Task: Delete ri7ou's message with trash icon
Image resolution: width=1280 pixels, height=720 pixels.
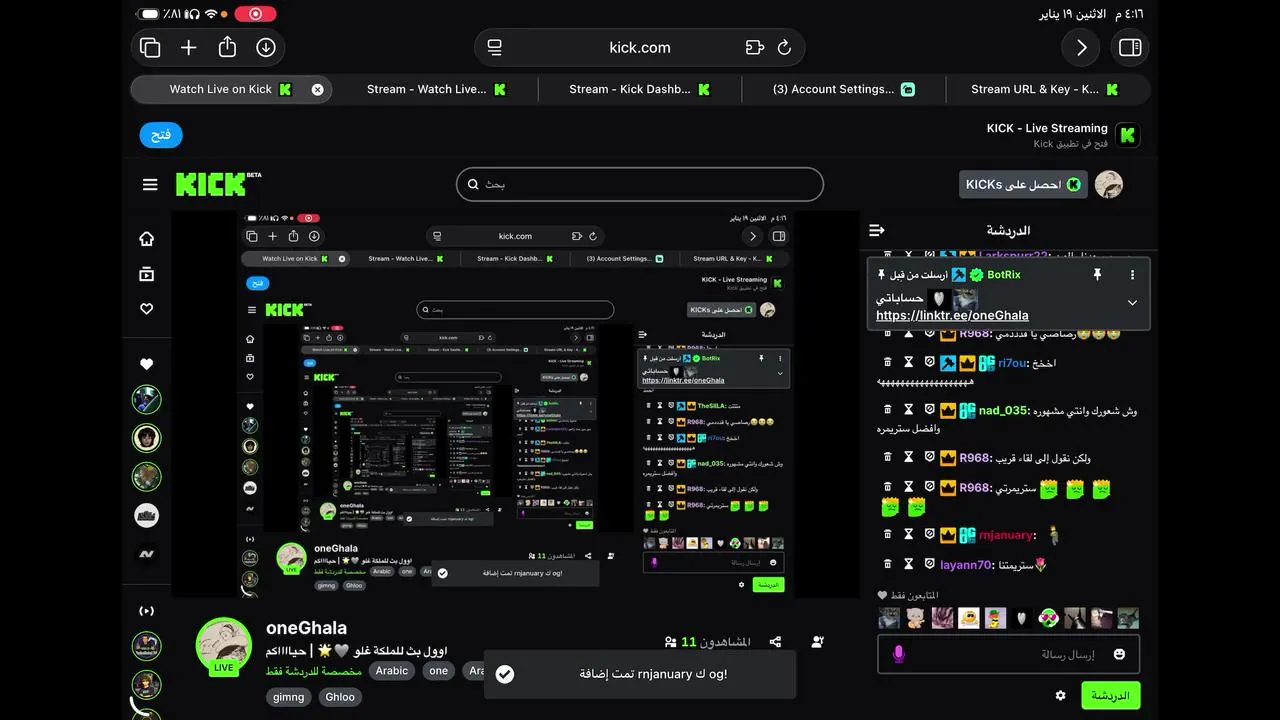Action: 887,363
